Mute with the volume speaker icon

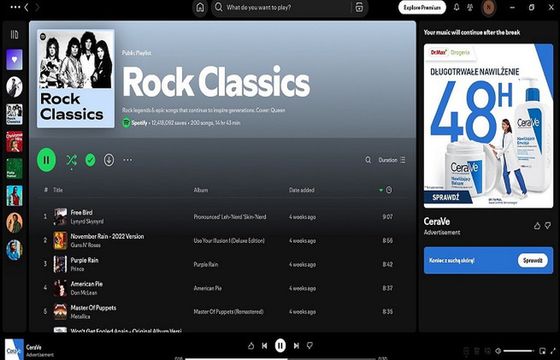pyautogui.click(x=498, y=351)
